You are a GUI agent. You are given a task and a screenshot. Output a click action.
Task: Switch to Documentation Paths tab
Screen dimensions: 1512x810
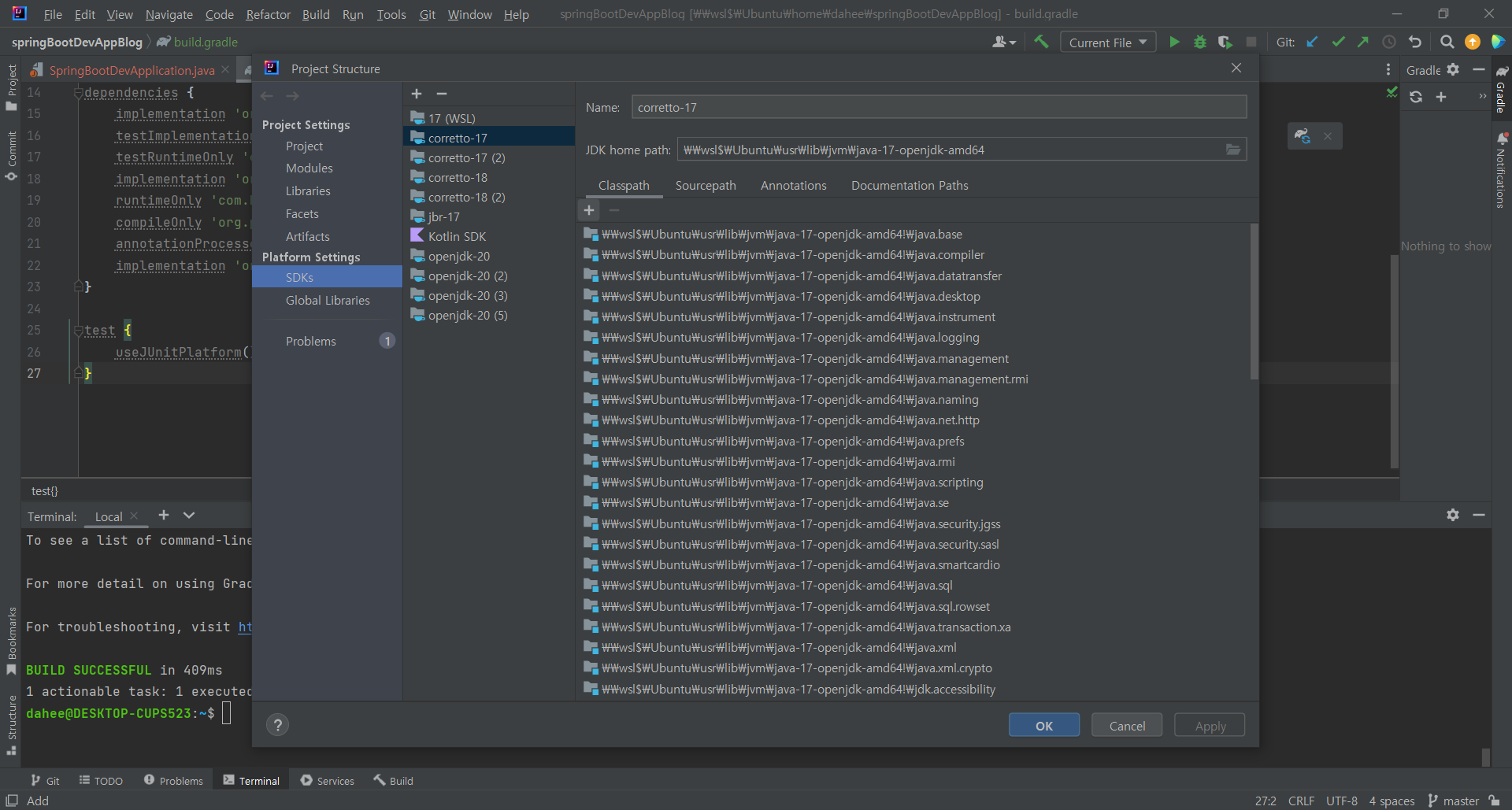(x=910, y=186)
